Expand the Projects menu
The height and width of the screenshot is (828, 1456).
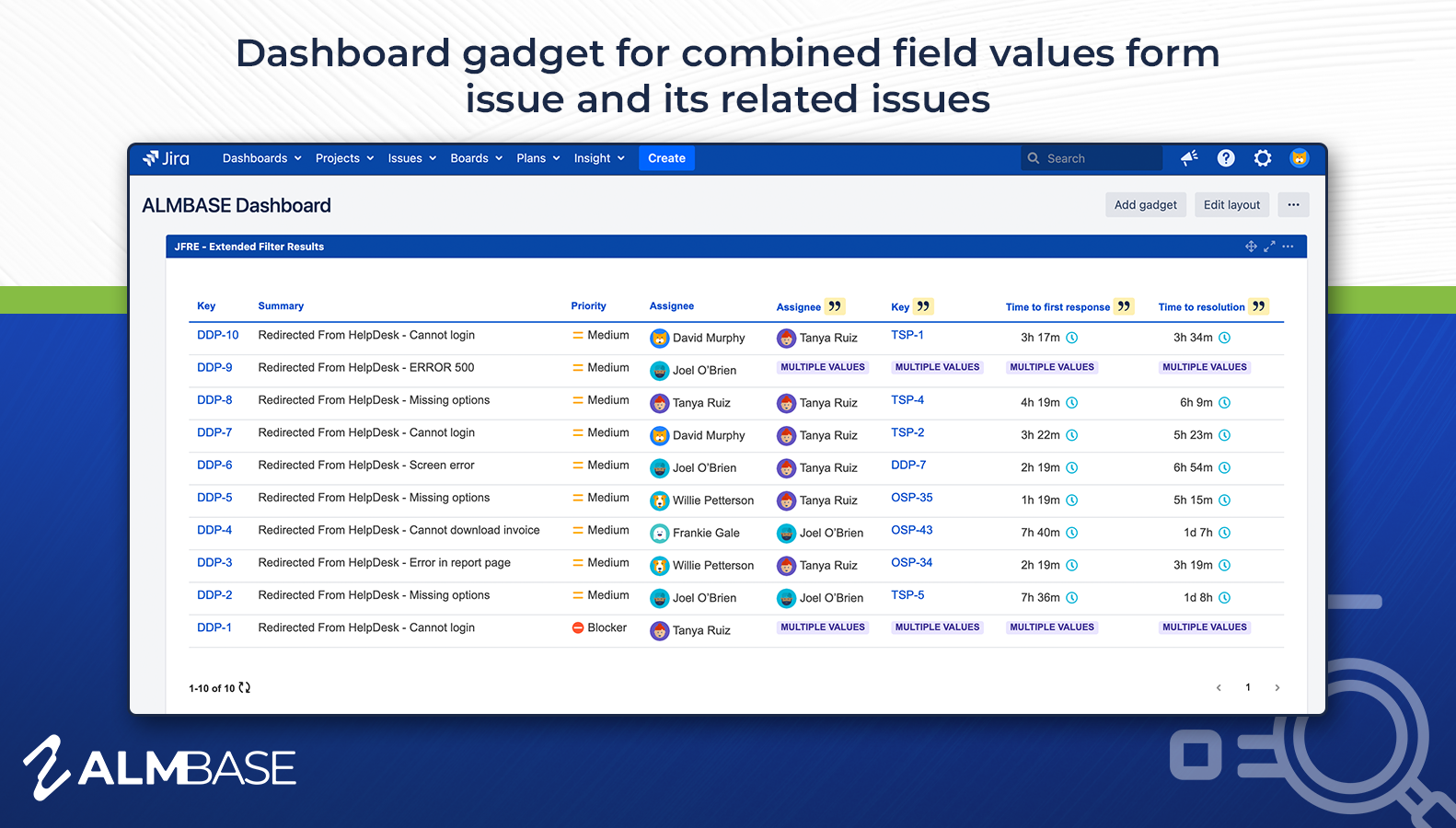tap(345, 158)
